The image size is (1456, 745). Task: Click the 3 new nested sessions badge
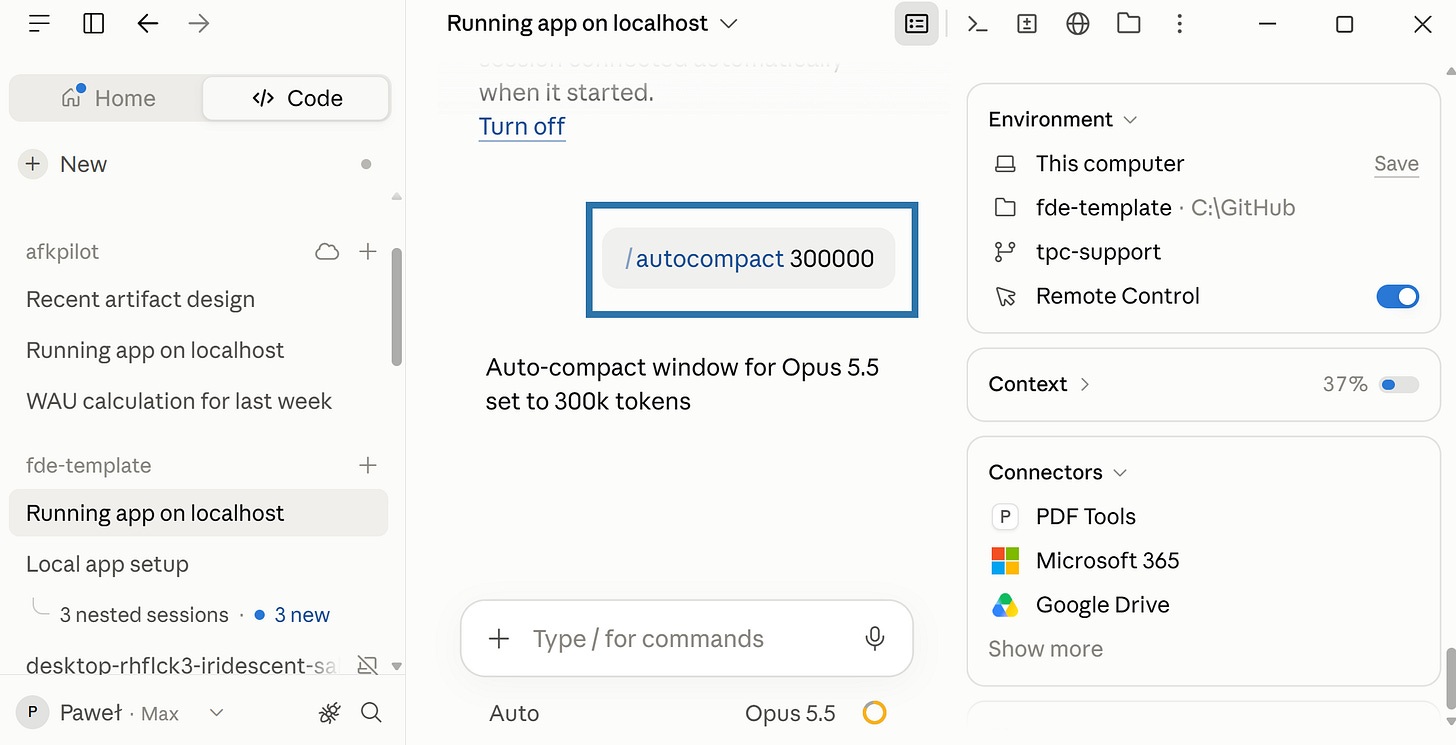point(292,615)
